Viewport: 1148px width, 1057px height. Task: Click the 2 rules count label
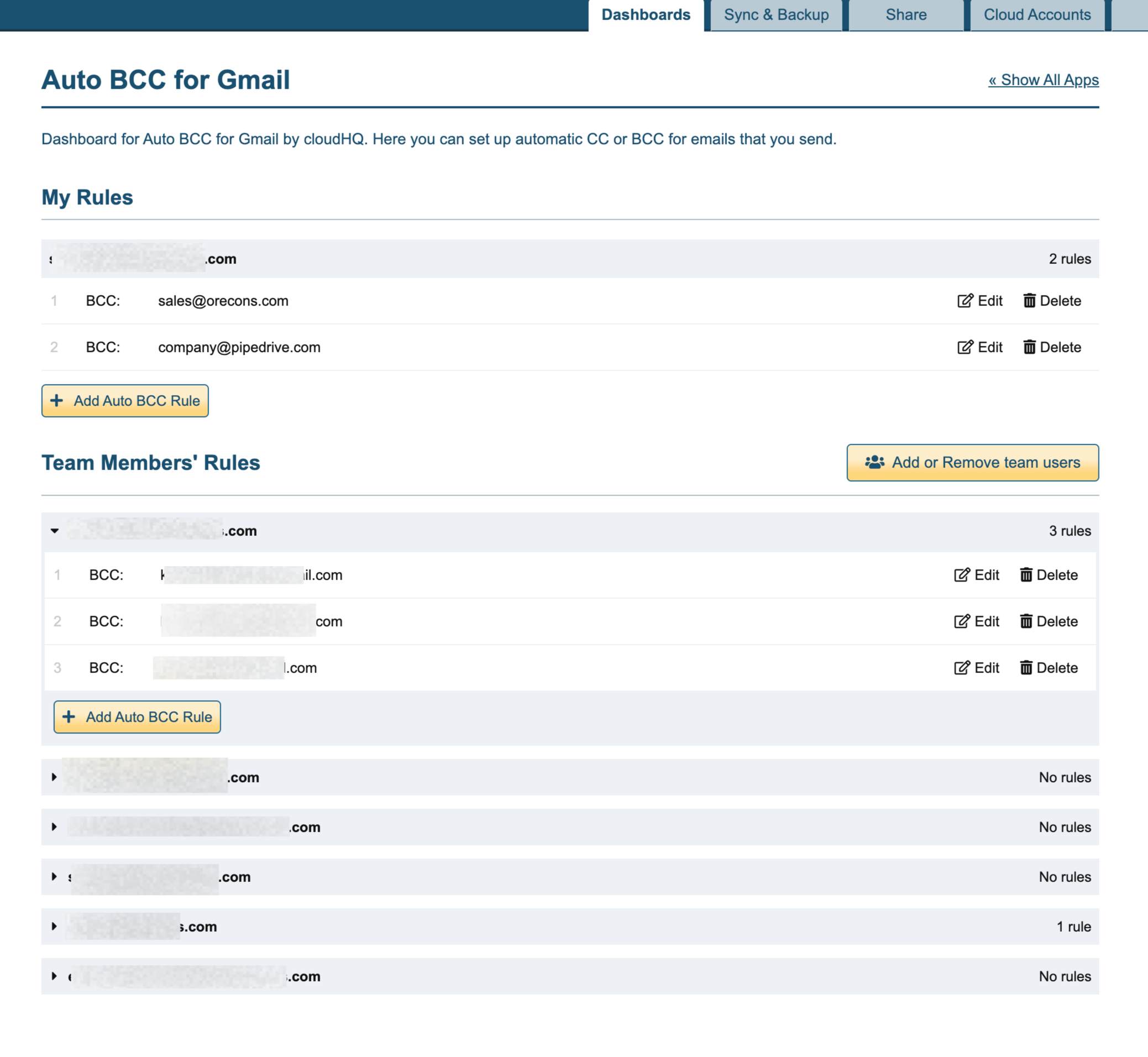point(1070,259)
